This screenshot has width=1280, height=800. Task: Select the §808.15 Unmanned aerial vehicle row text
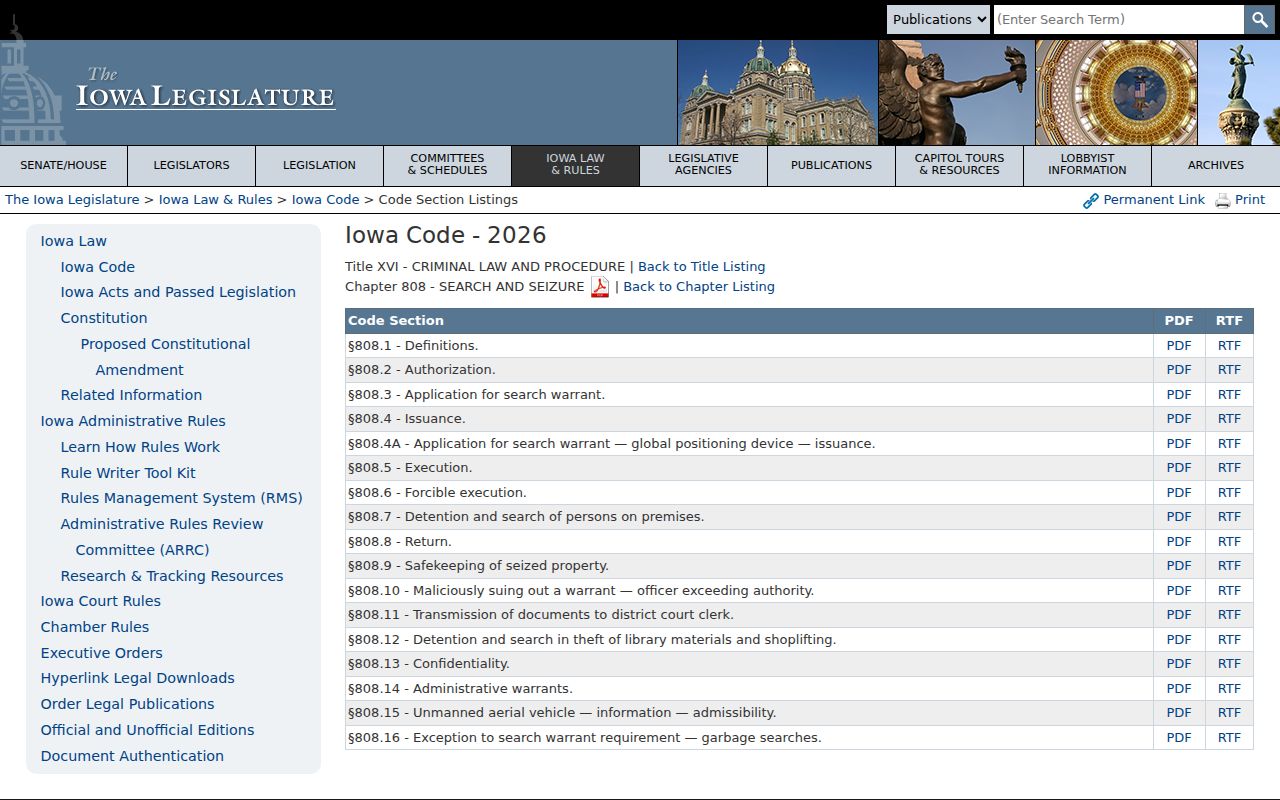click(x=562, y=713)
